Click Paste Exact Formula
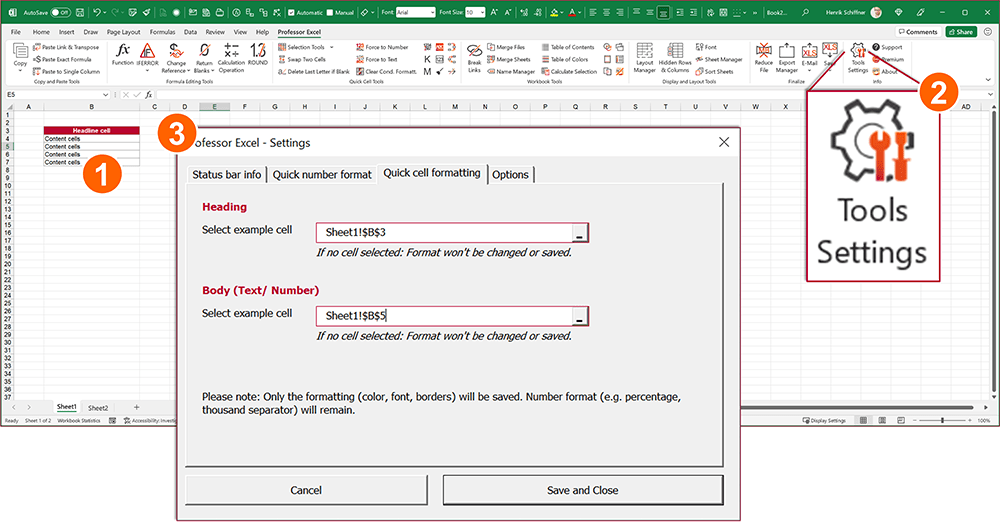Viewport: 1000px width, 522px height. point(62,59)
